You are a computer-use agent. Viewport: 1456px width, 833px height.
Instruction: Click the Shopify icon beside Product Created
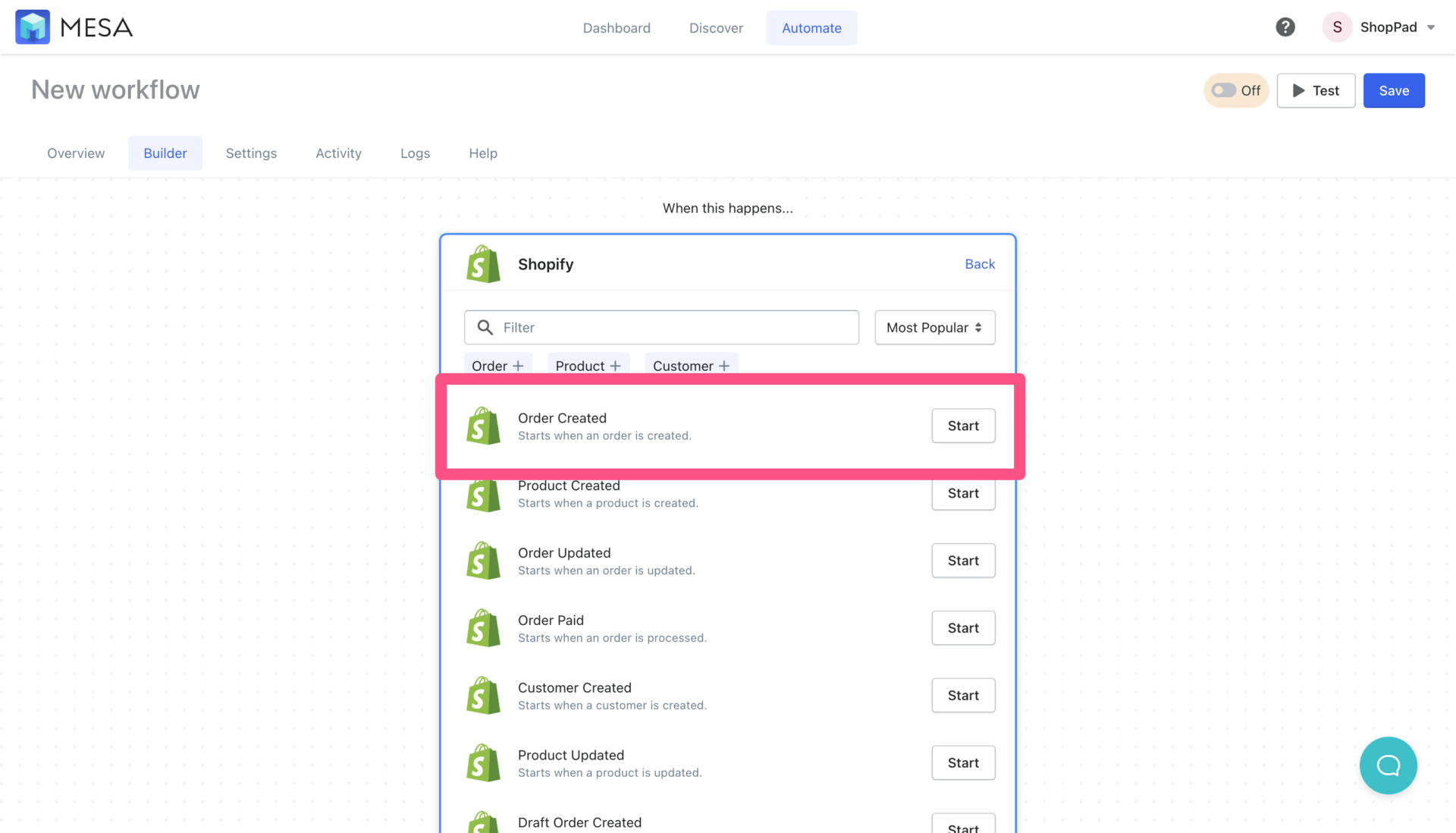(x=483, y=493)
